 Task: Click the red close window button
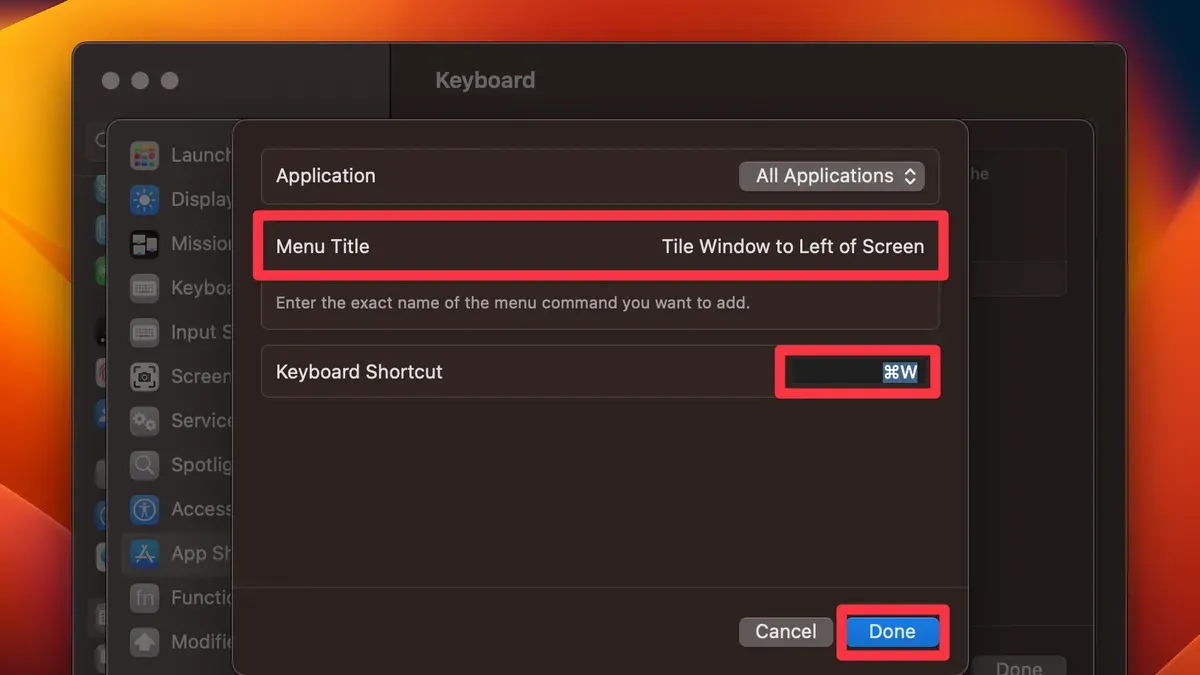[112, 80]
